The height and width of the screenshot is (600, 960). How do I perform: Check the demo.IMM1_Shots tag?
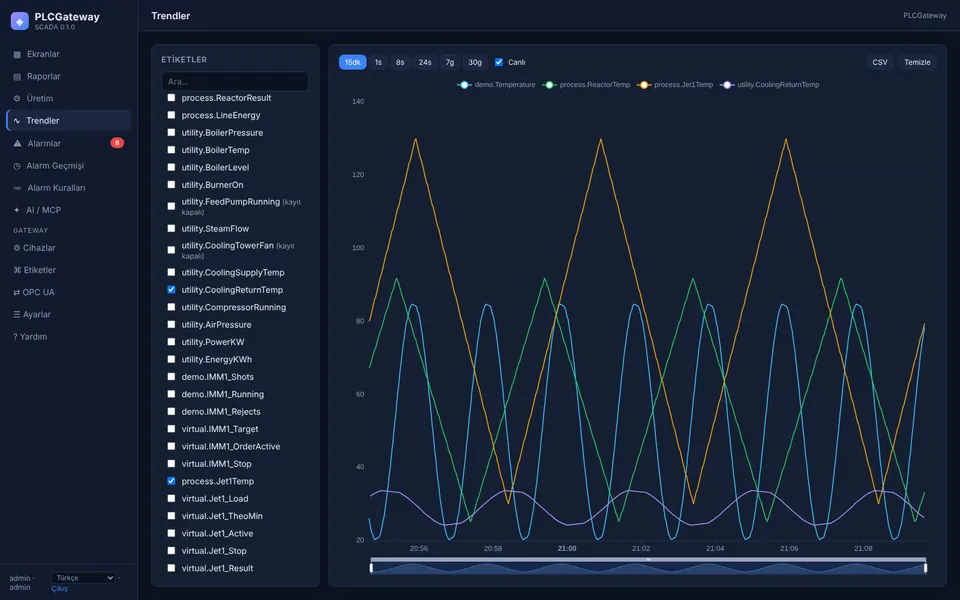tap(171, 377)
